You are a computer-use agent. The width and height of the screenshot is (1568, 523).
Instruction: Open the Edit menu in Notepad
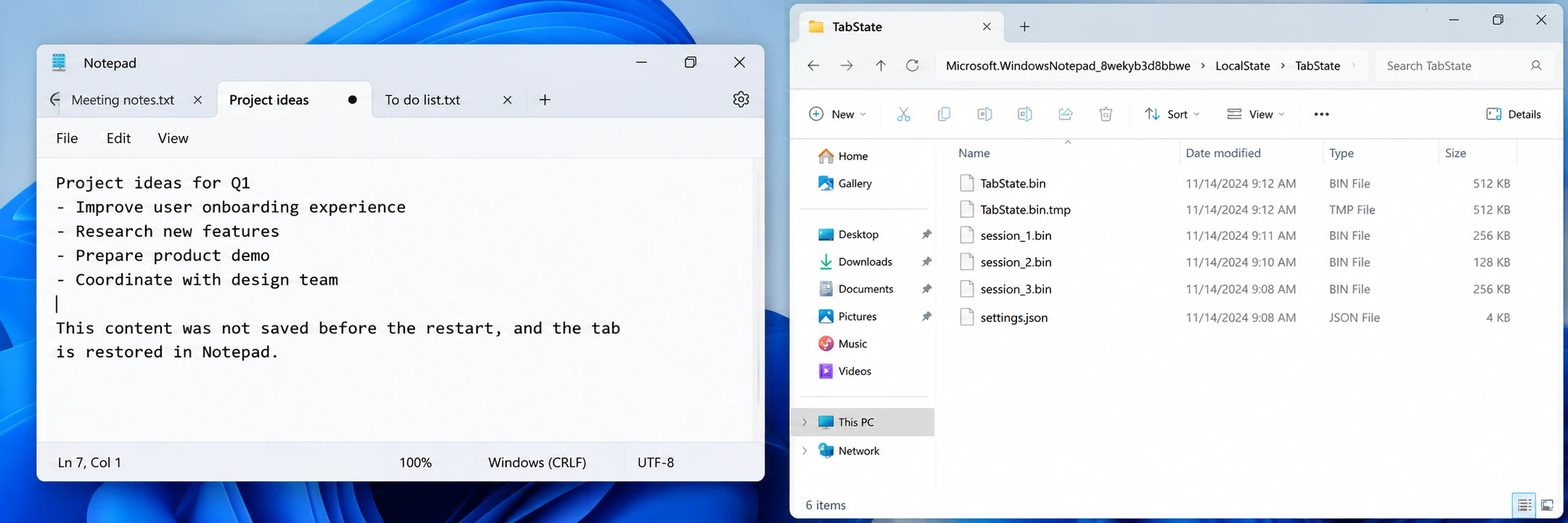[118, 138]
